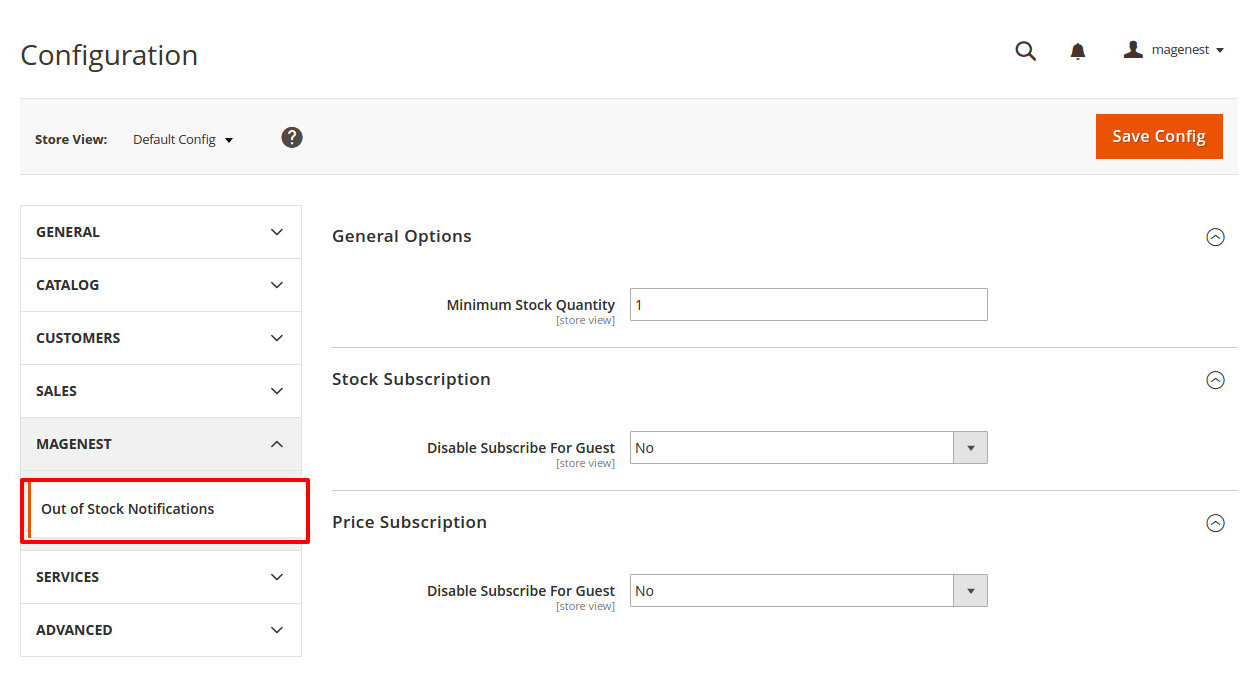Click the Minimum Stock Quantity label
Image resolution: width=1251 pixels, height=687 pixels.
[x=531, y=305]
